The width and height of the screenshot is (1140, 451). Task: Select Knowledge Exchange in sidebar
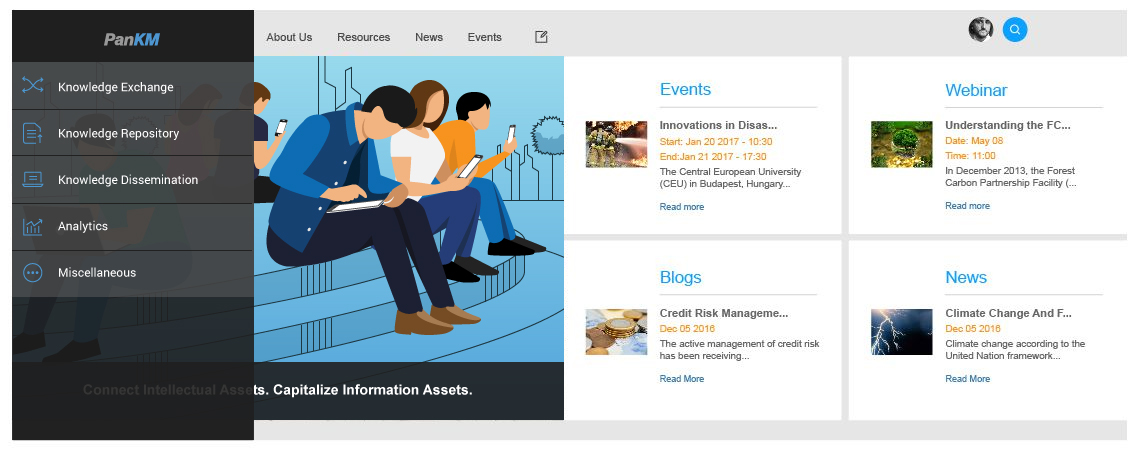click(x=133, y=87)
